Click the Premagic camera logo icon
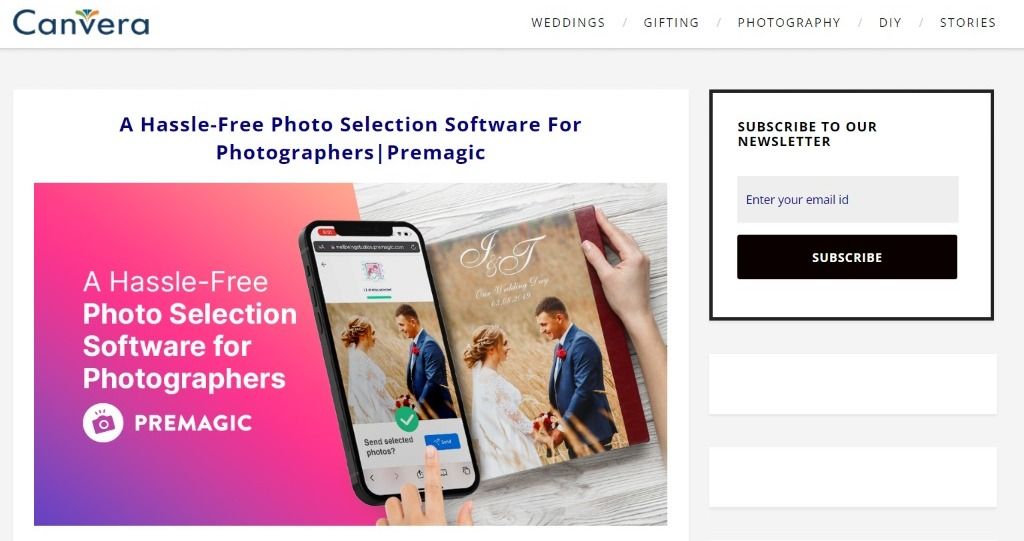This screenshot has width=1024, height=541. [x=103, y=423]
